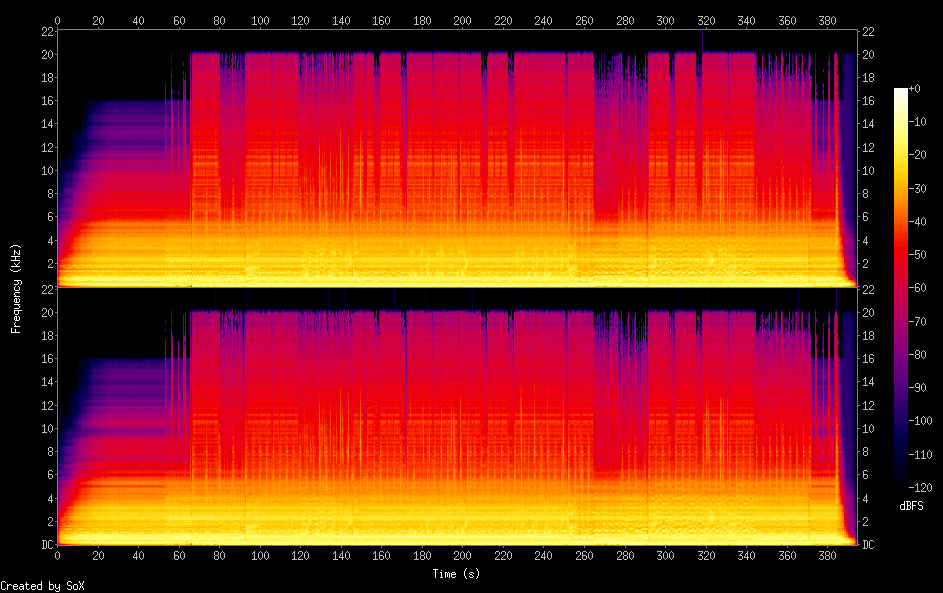The image size is (943, 593).
Task: Click the "DC" label on the bottom left axis
Action: 46,545
